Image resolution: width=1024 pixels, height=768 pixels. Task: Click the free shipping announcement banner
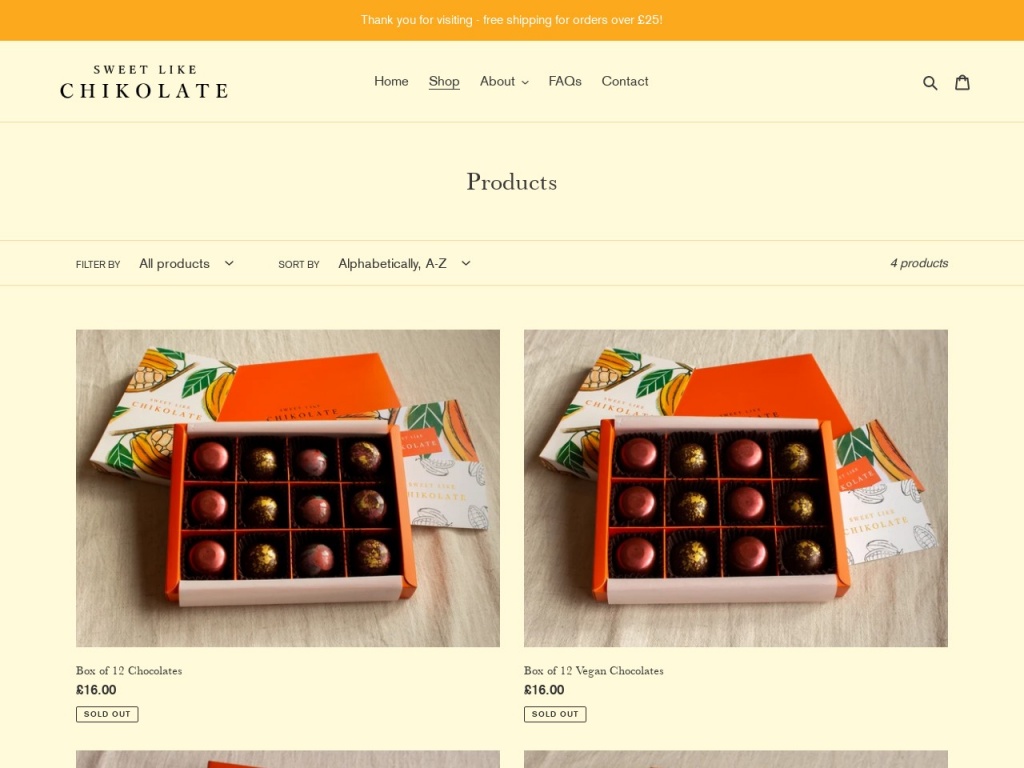click(x=512, y=20)
